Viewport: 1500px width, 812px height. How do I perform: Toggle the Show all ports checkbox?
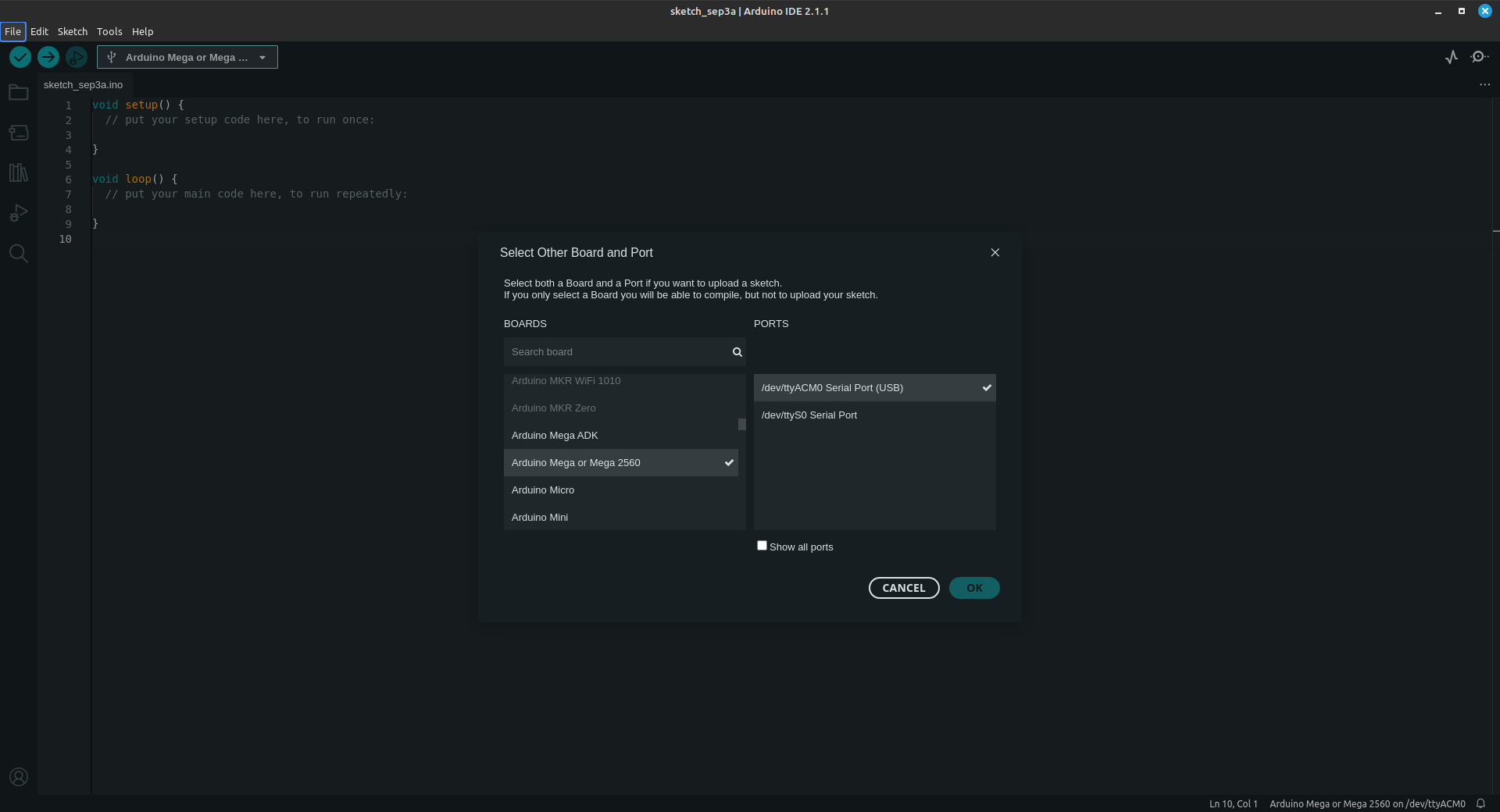click(x=762, y=546)
